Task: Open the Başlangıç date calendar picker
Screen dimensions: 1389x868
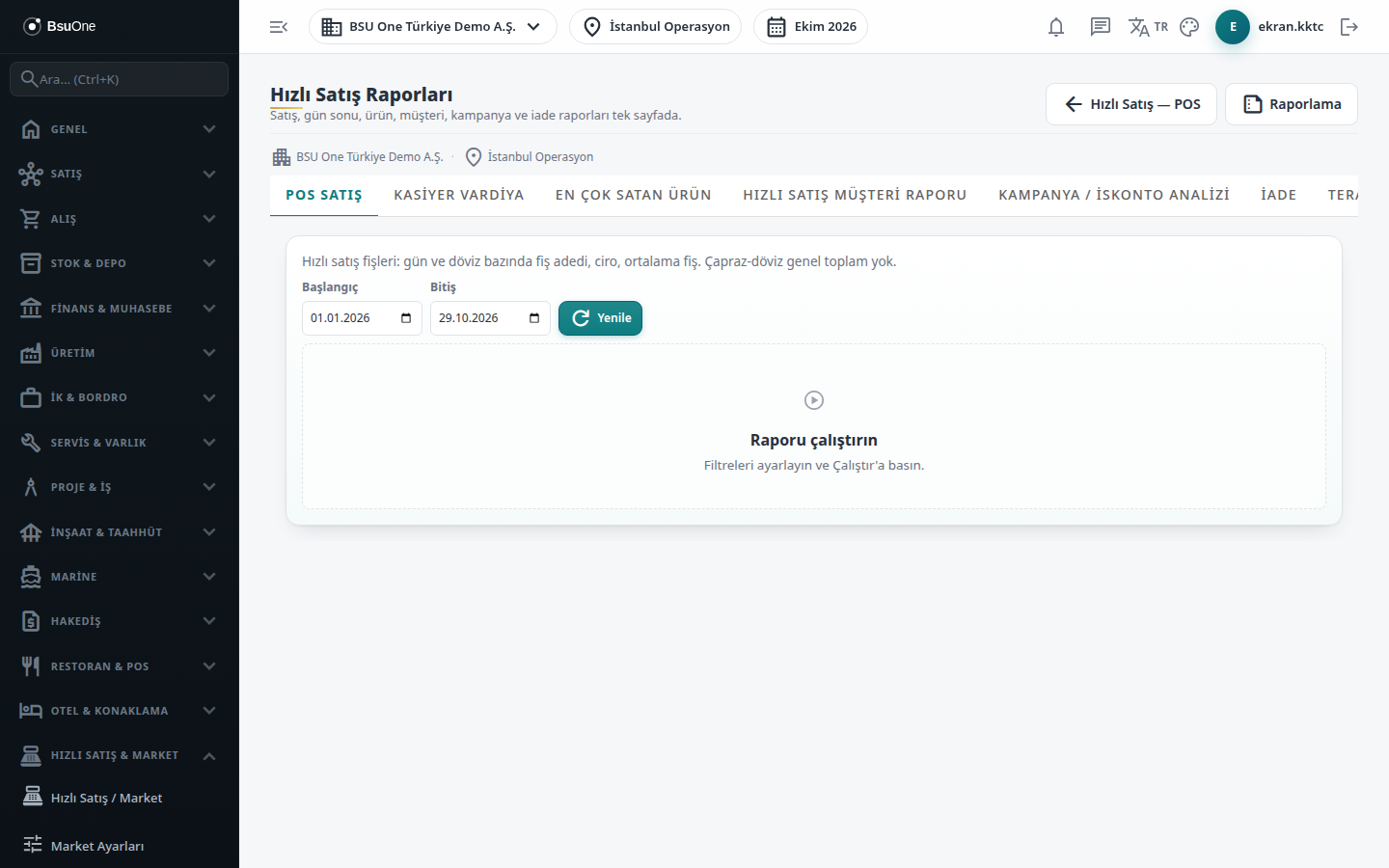Action: coord(406,318)
